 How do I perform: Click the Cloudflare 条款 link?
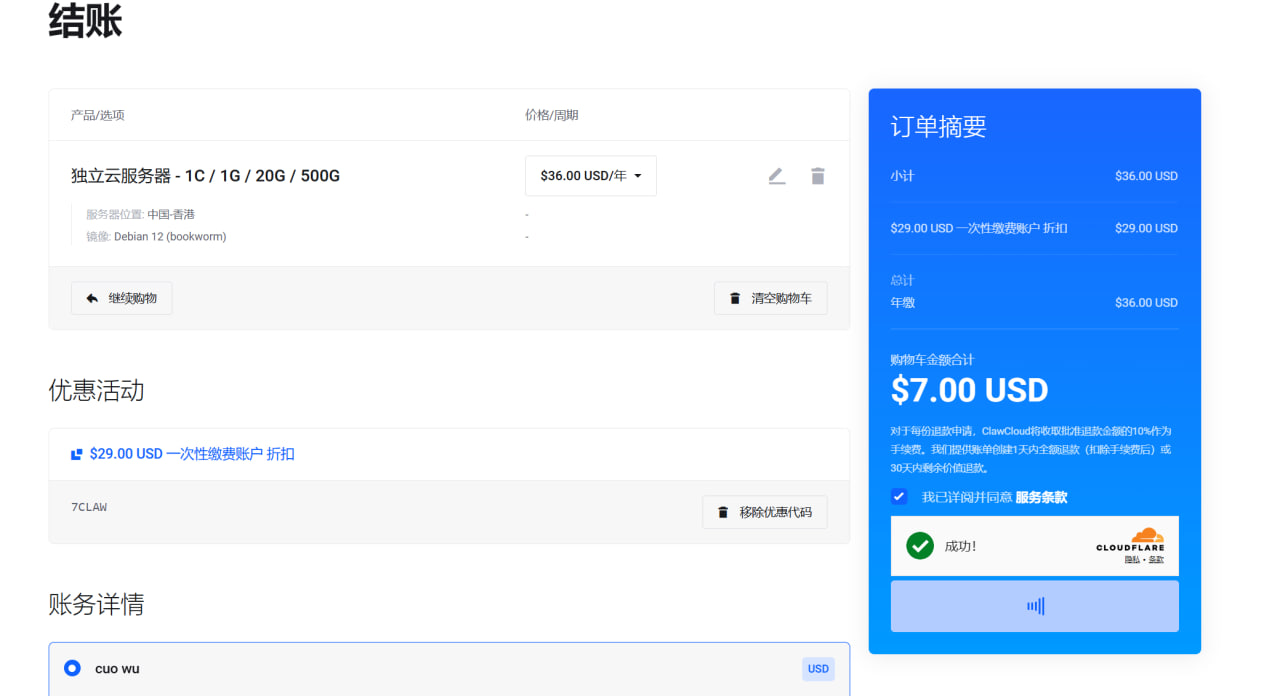click(x=1156, y=560)
